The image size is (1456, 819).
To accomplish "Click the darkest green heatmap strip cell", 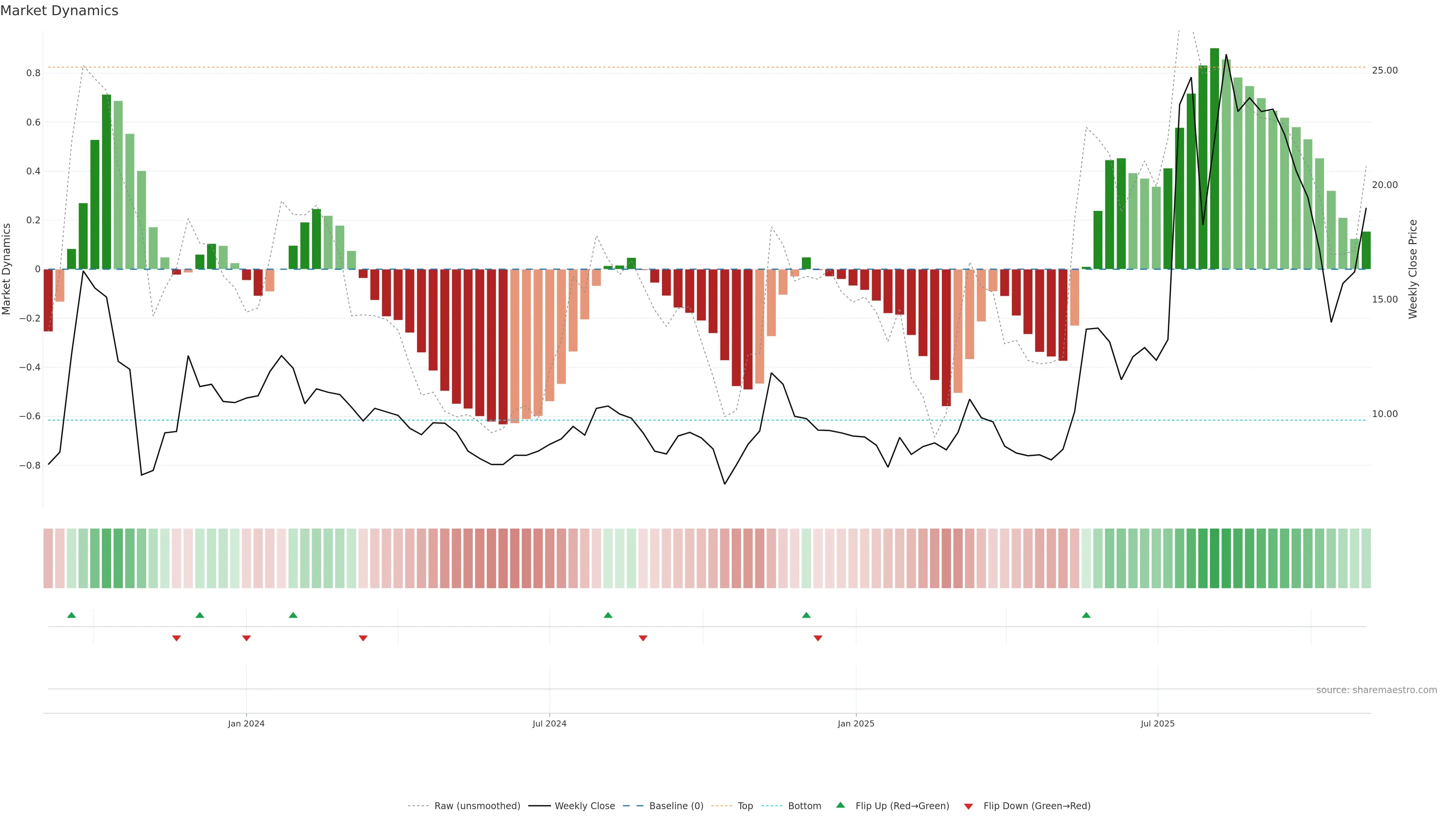I will (1214, 558).
